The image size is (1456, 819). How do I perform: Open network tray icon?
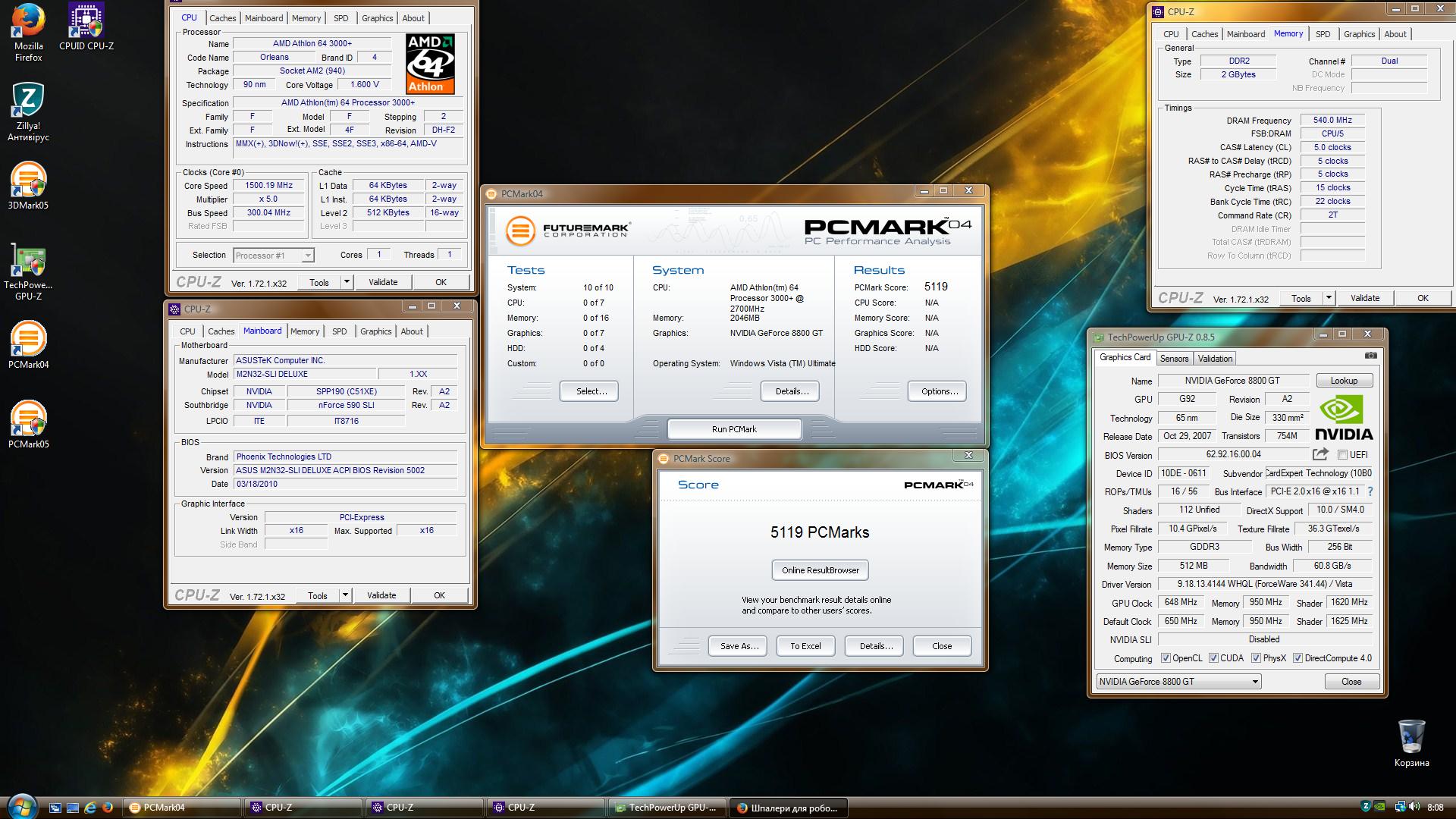coord(1400,807)
